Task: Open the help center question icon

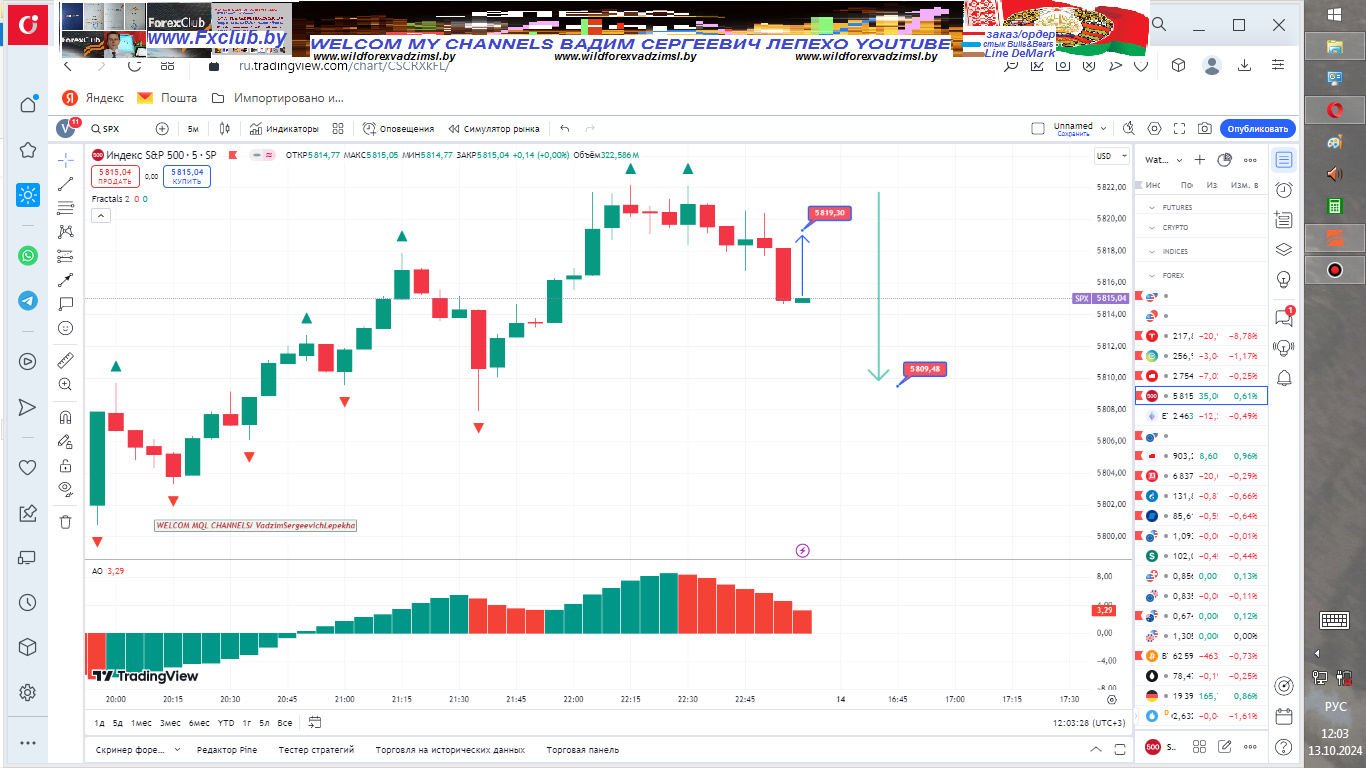Action: tap(1284, 746)
